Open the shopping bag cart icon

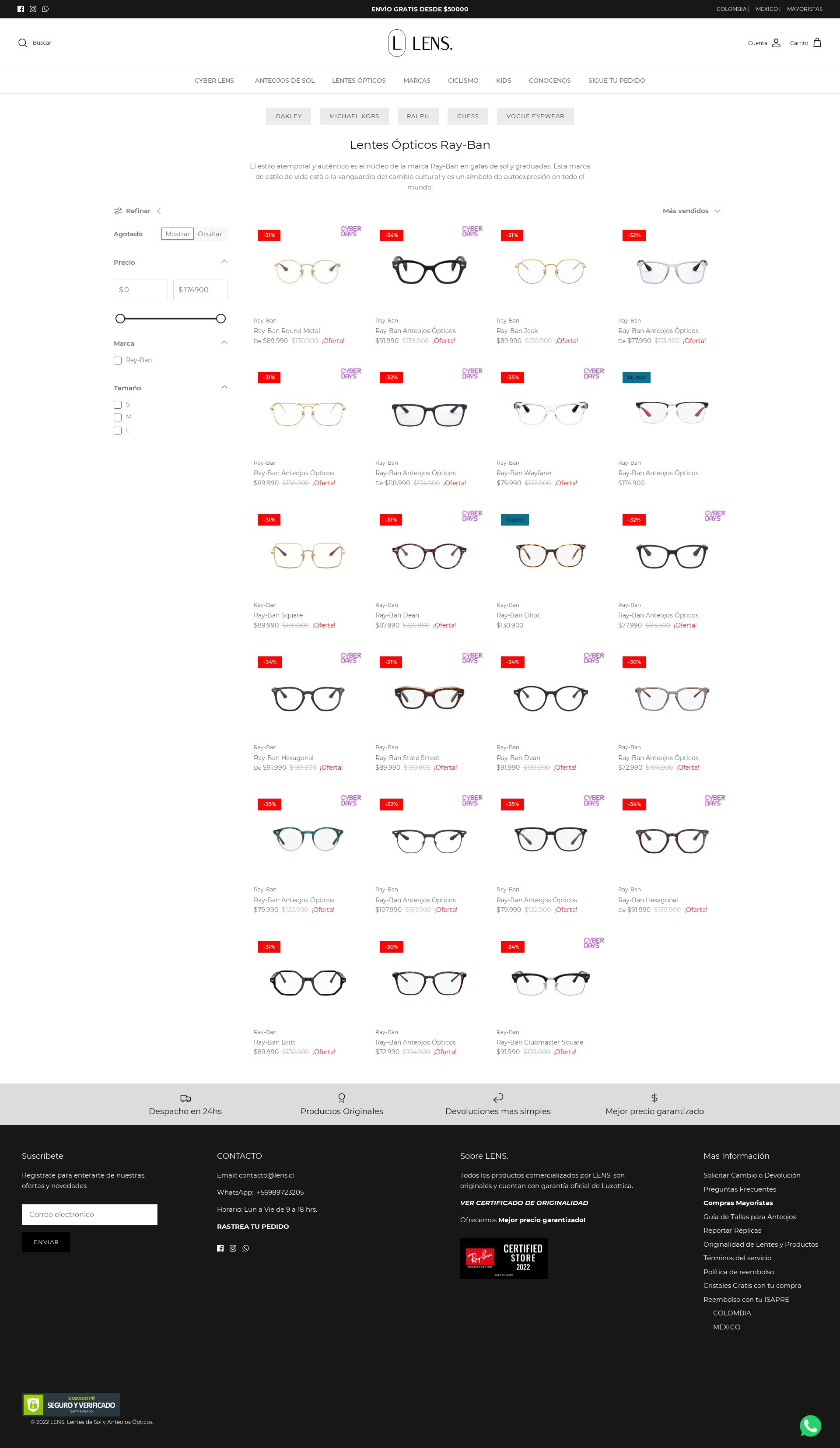click(x=817, y=42)
